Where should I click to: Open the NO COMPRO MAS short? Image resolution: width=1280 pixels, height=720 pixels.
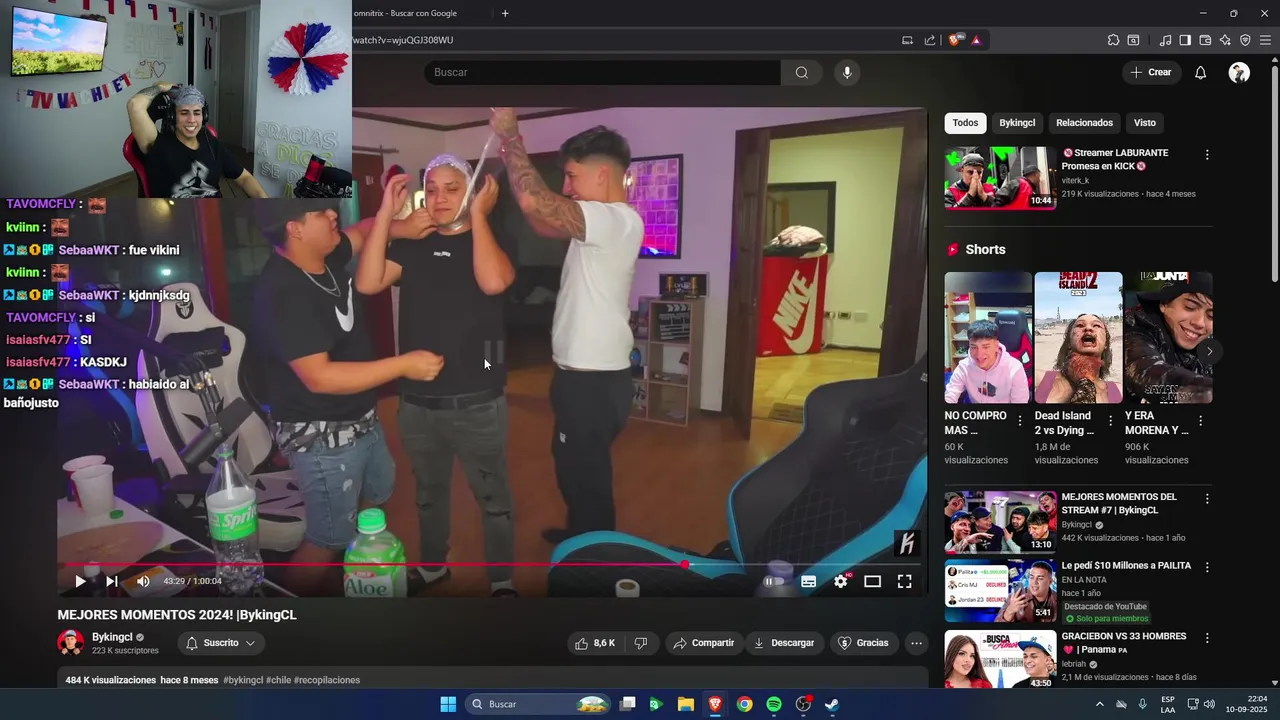click(x=988, y=338)
